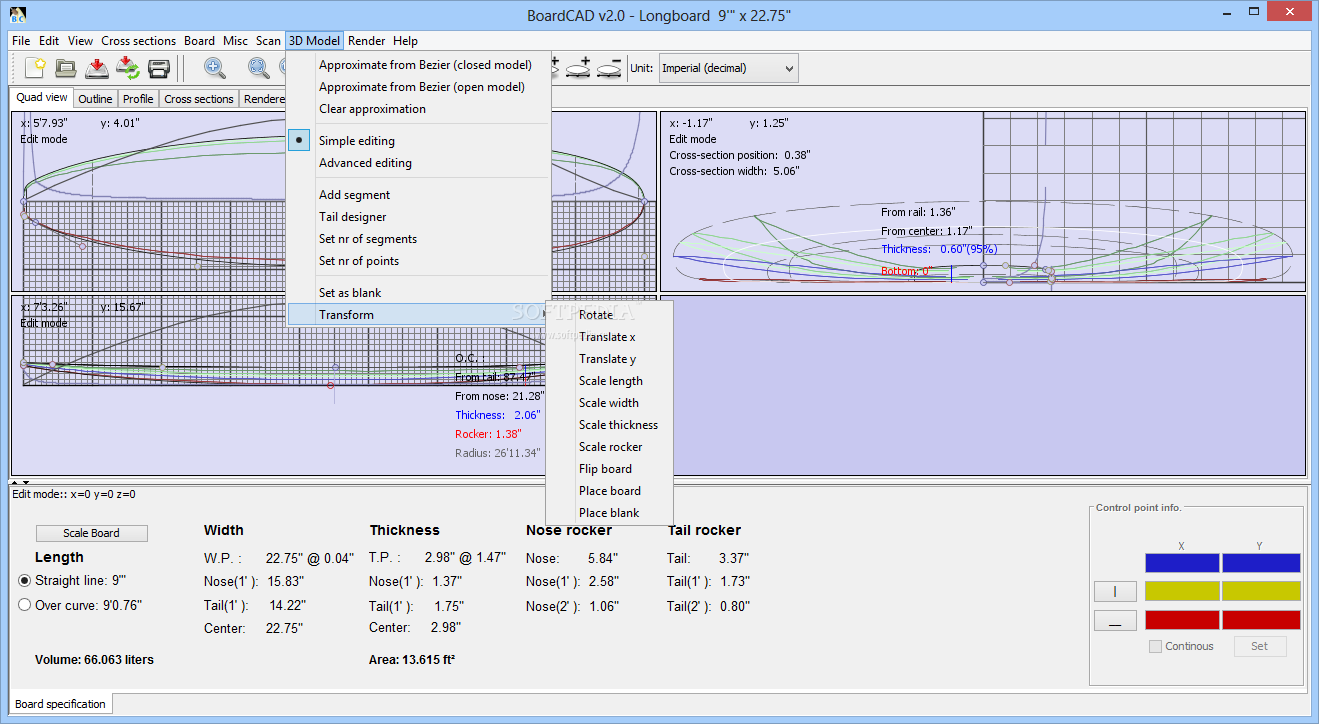Select the Board specification tab
Viewport: 1319px width, 724px height.
coord(60,704)
